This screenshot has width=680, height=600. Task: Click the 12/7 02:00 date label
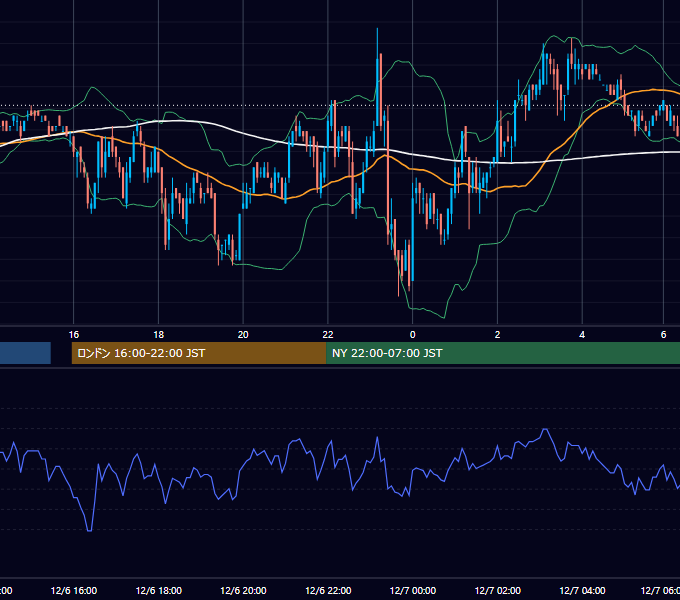497,591
